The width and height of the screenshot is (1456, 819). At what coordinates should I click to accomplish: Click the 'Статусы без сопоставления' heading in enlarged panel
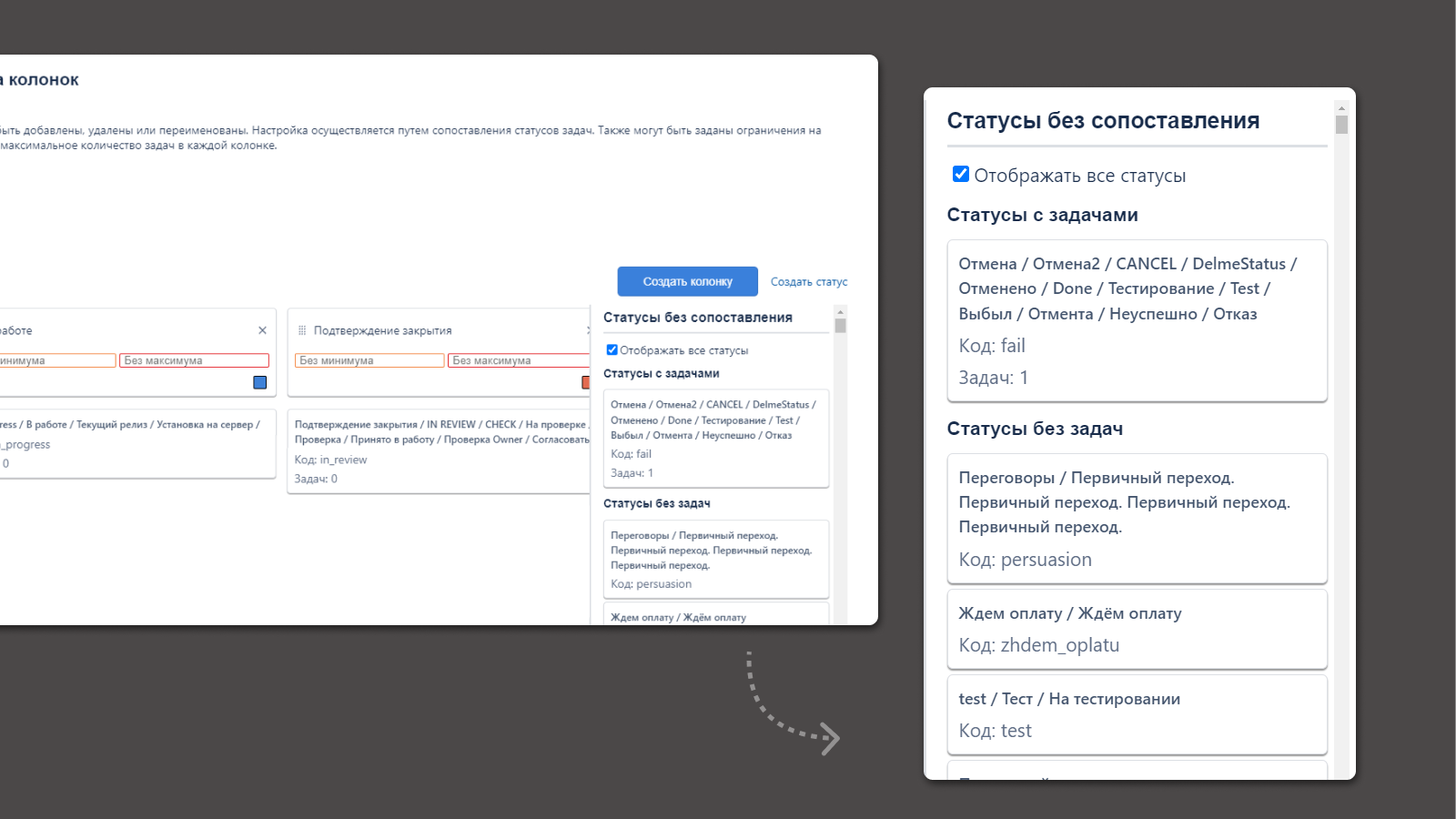coord(1103,120)
